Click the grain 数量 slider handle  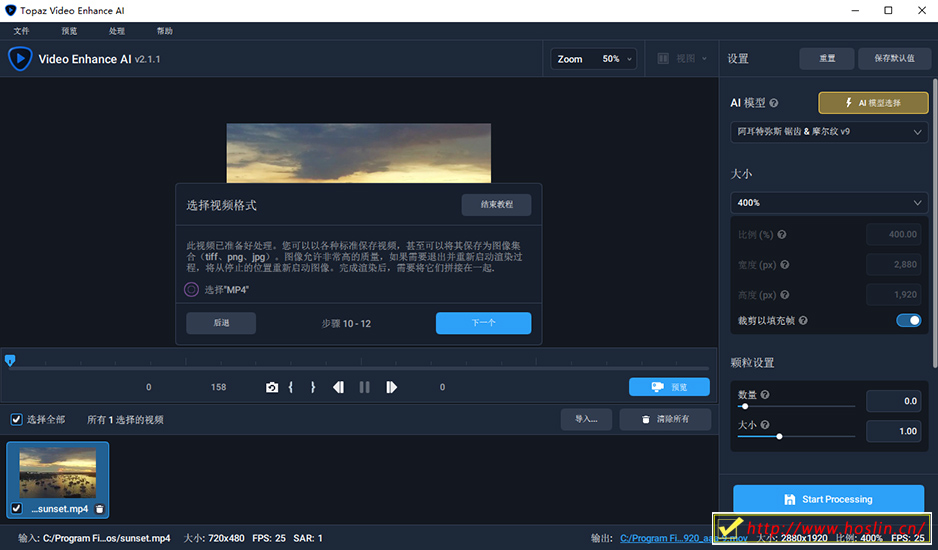pyautogui.click(x=745, y=406)
